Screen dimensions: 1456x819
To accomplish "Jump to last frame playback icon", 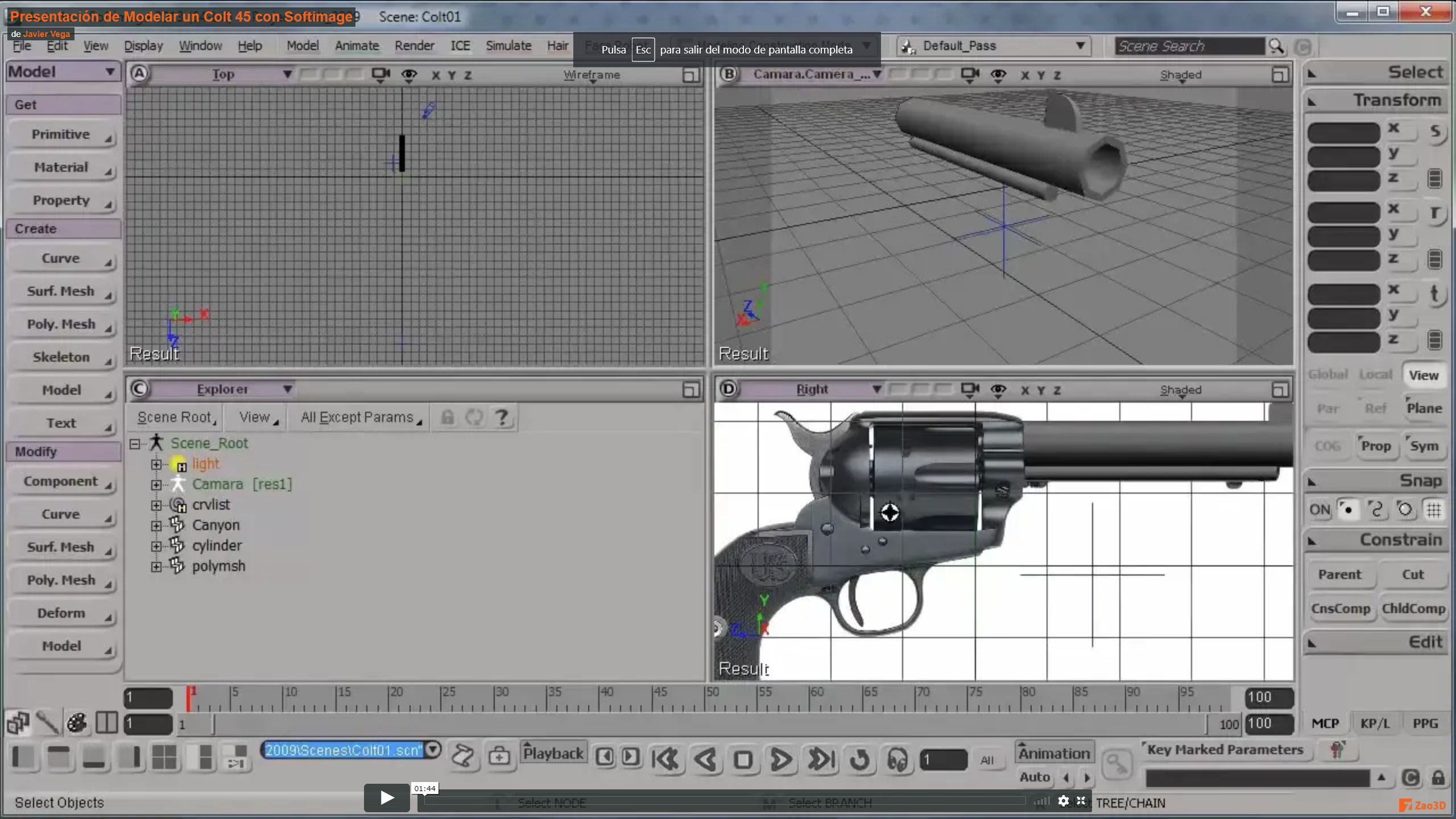I will tap(821, 759).
